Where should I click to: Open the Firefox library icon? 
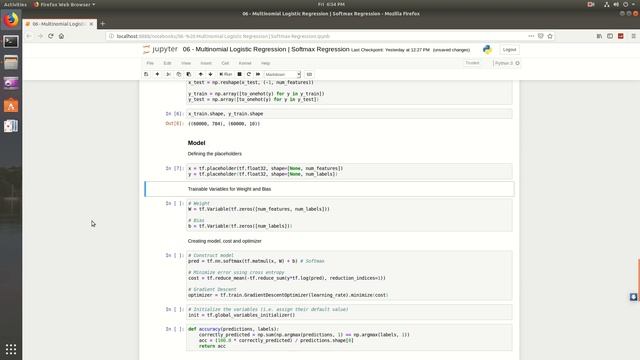599,36
